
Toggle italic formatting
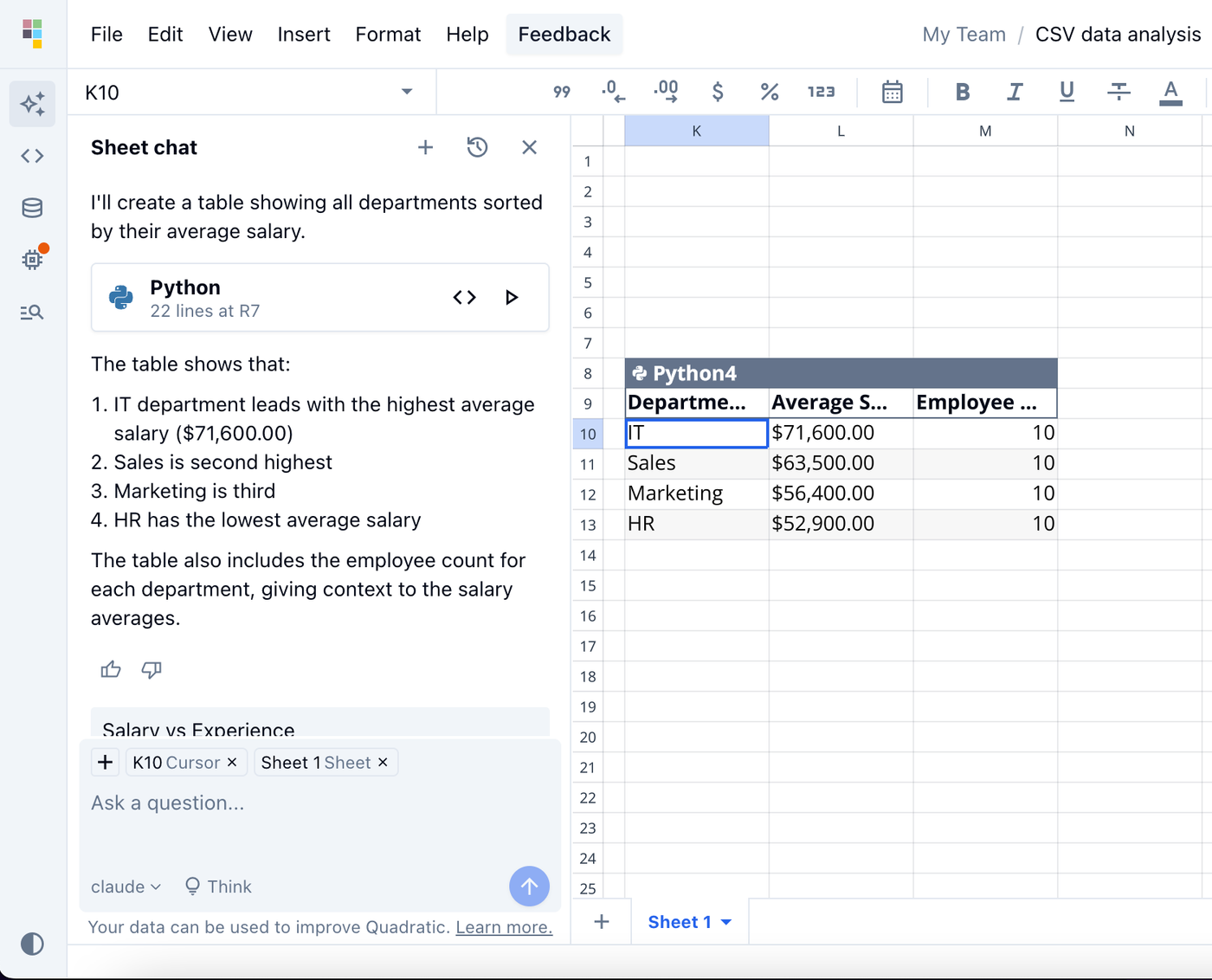coord(1015,92)
